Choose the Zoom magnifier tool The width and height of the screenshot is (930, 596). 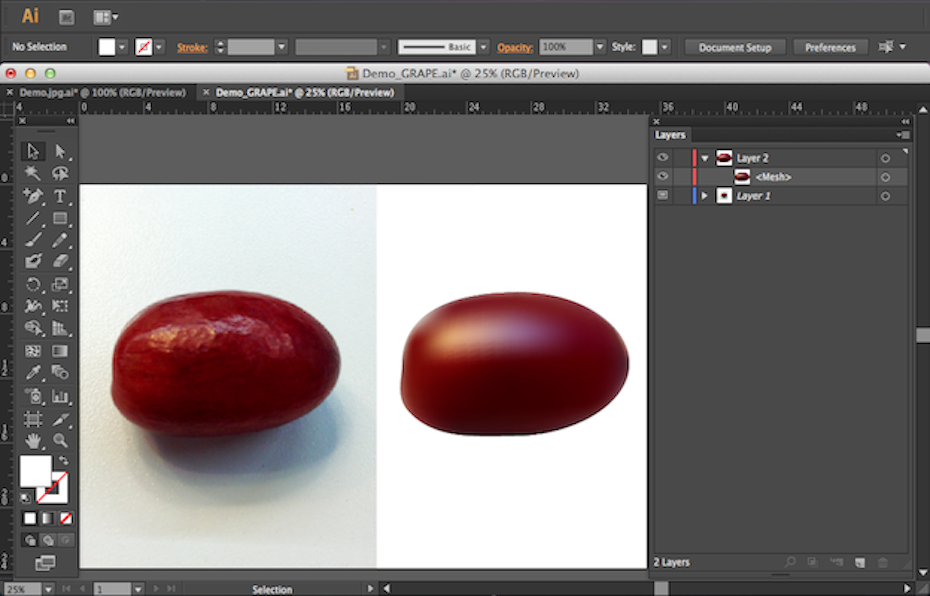(60, 440)
